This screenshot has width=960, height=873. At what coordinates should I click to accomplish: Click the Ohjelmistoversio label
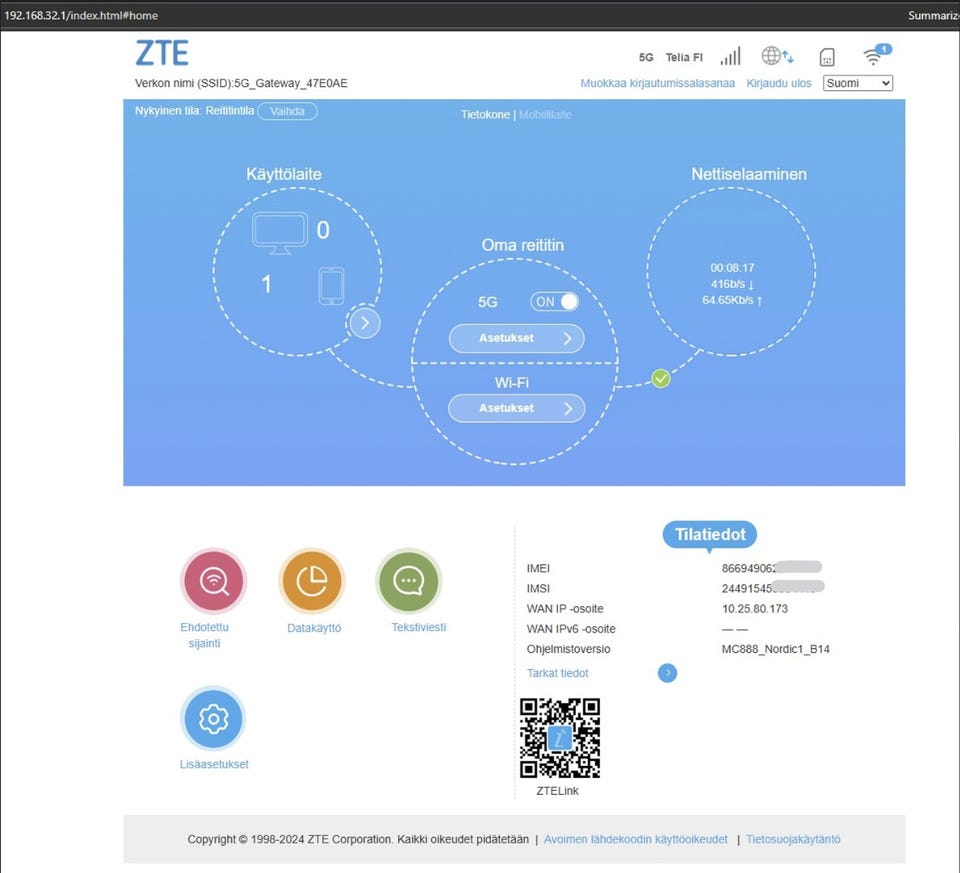568,649
